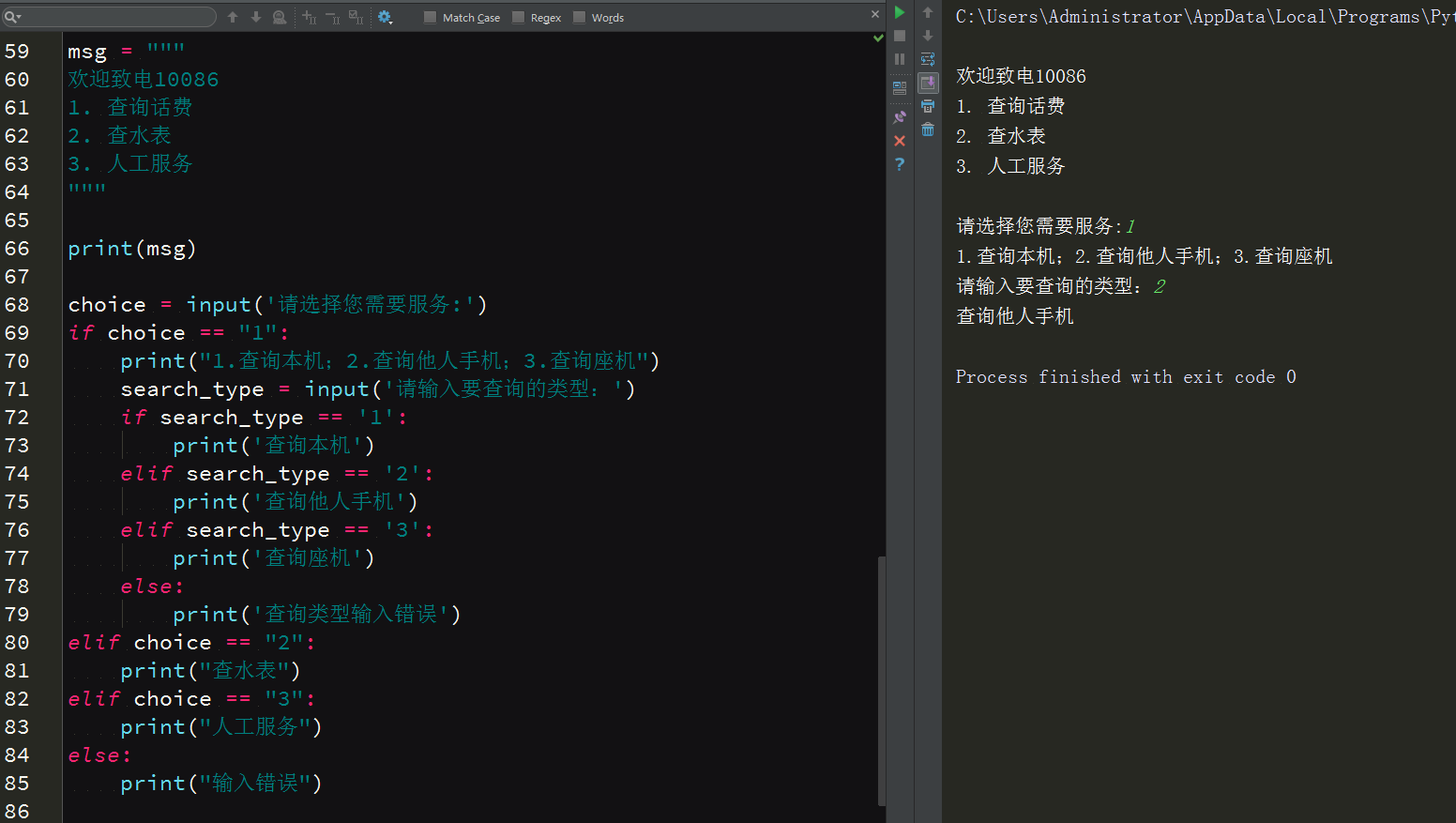Screen dimensions: 1456x823
Task: Clear the console with the trash icon
Action: click(x=928, y=130)
